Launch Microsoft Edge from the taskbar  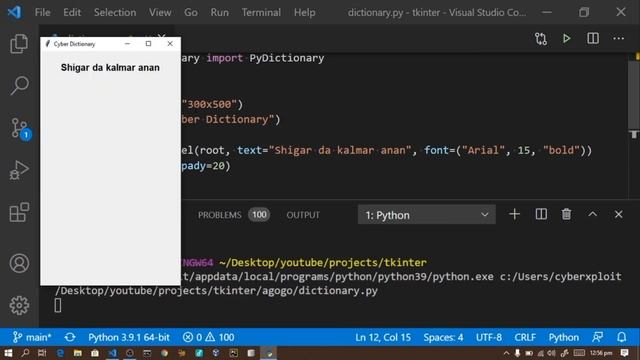click(x=60, y=353)
